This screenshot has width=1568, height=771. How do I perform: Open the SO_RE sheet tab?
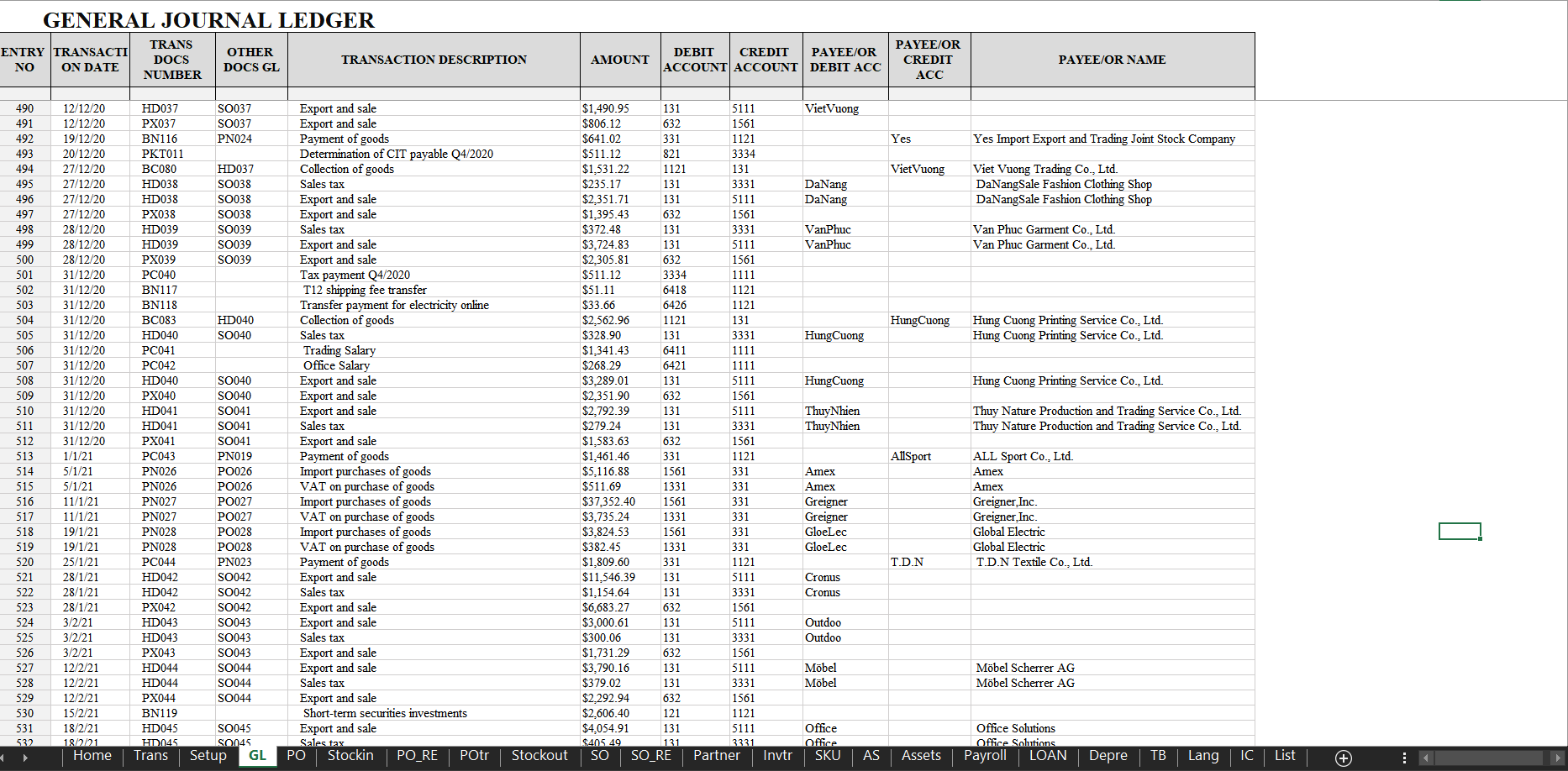(651, 755)
